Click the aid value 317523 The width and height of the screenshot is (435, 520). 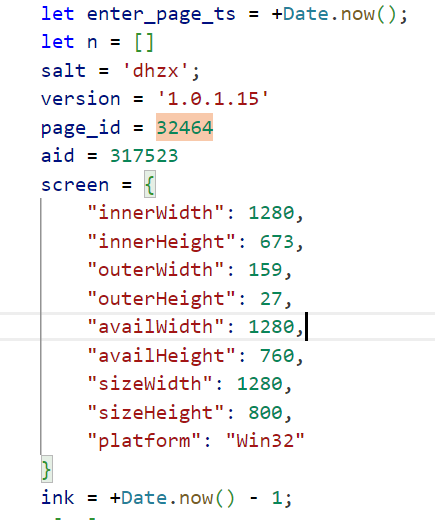tap(144, 156)
